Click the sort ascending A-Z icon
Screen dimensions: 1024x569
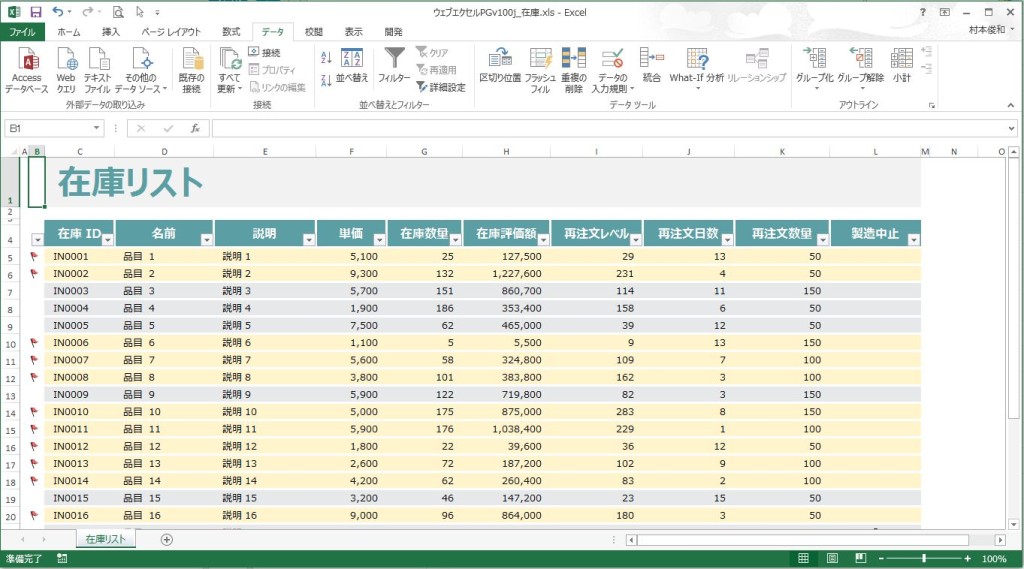point(326,58)
